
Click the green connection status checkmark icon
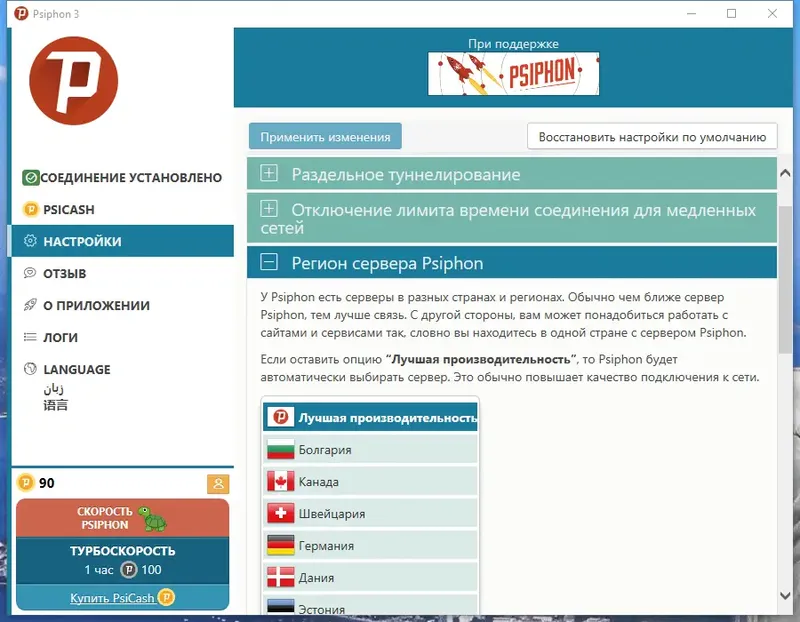[30, 177]
